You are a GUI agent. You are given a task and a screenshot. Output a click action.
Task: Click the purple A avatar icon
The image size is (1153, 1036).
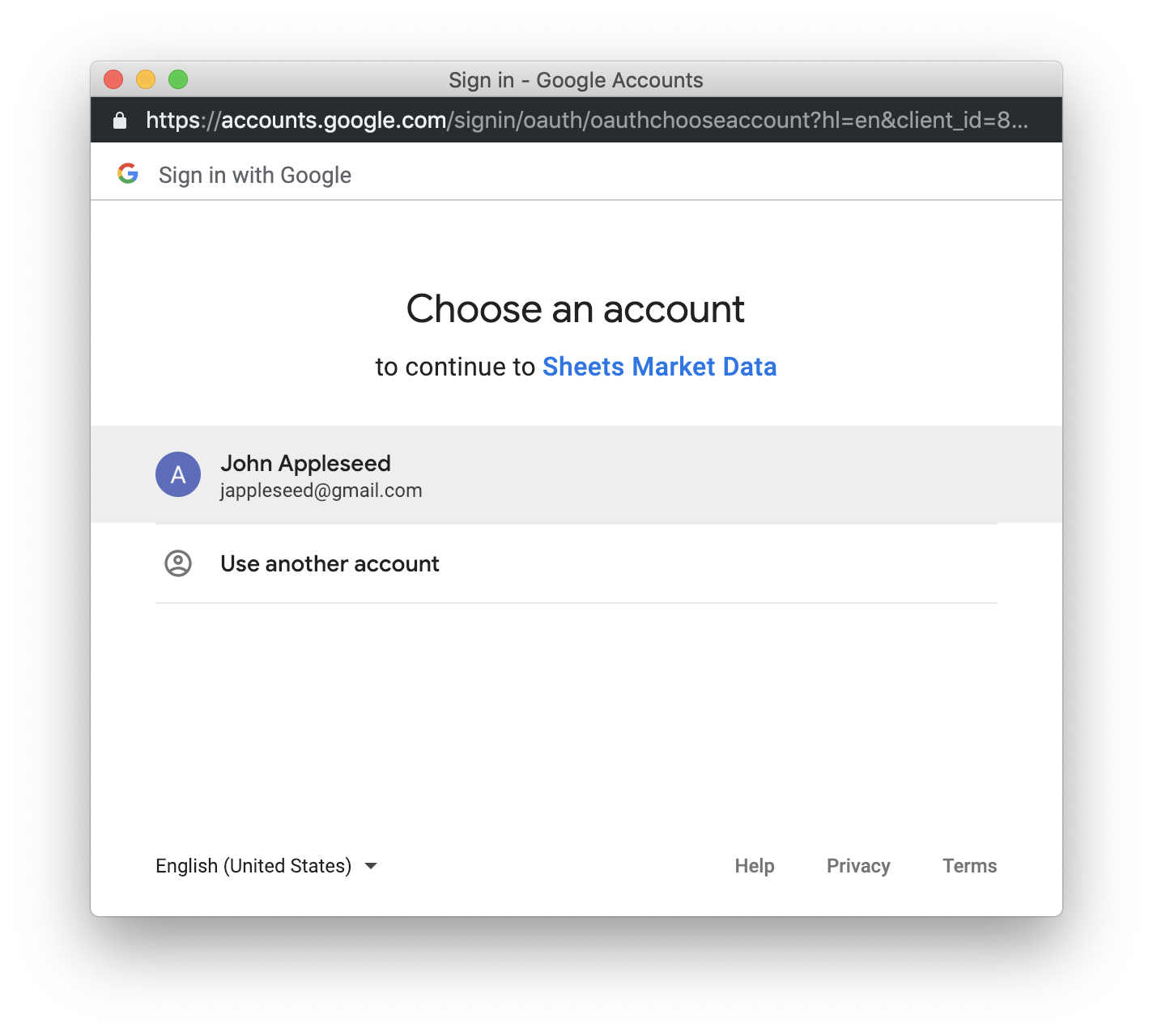[x=178, y=474]
